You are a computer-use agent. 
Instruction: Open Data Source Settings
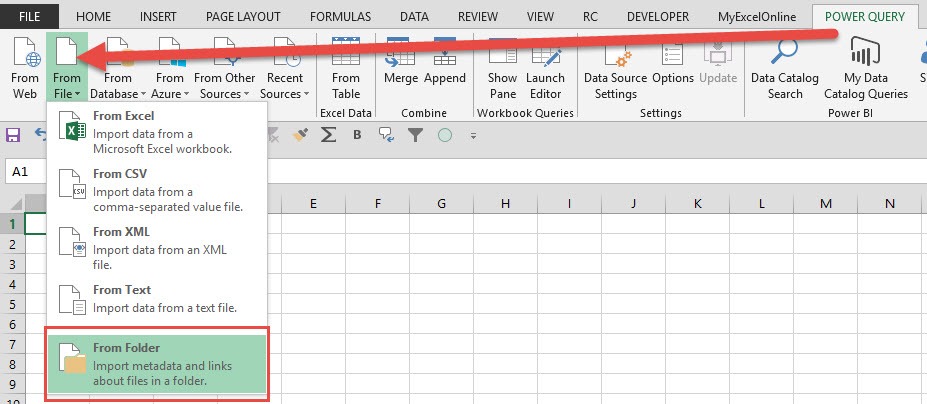point(615,67)
